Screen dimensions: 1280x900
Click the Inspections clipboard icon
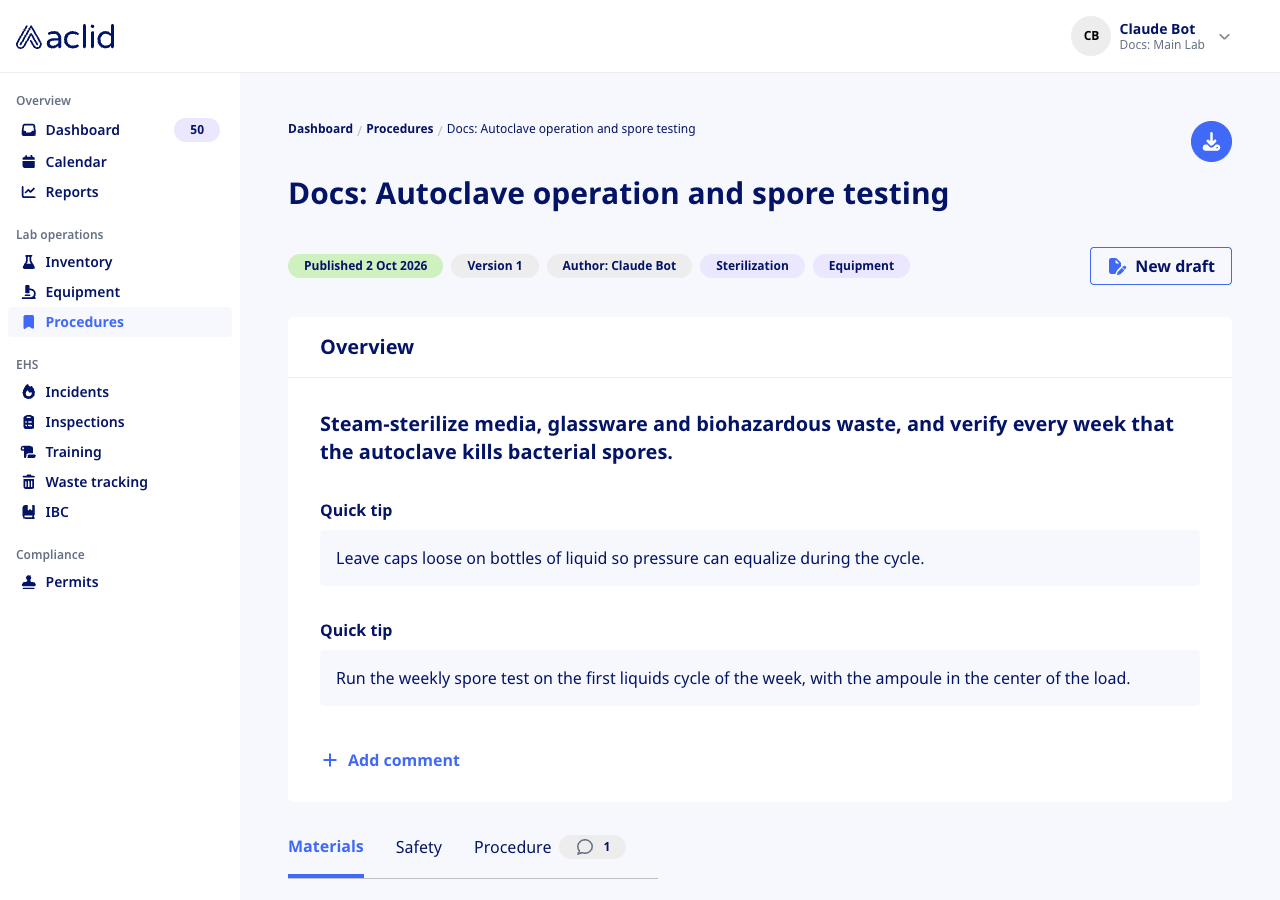tap(29, 422)
